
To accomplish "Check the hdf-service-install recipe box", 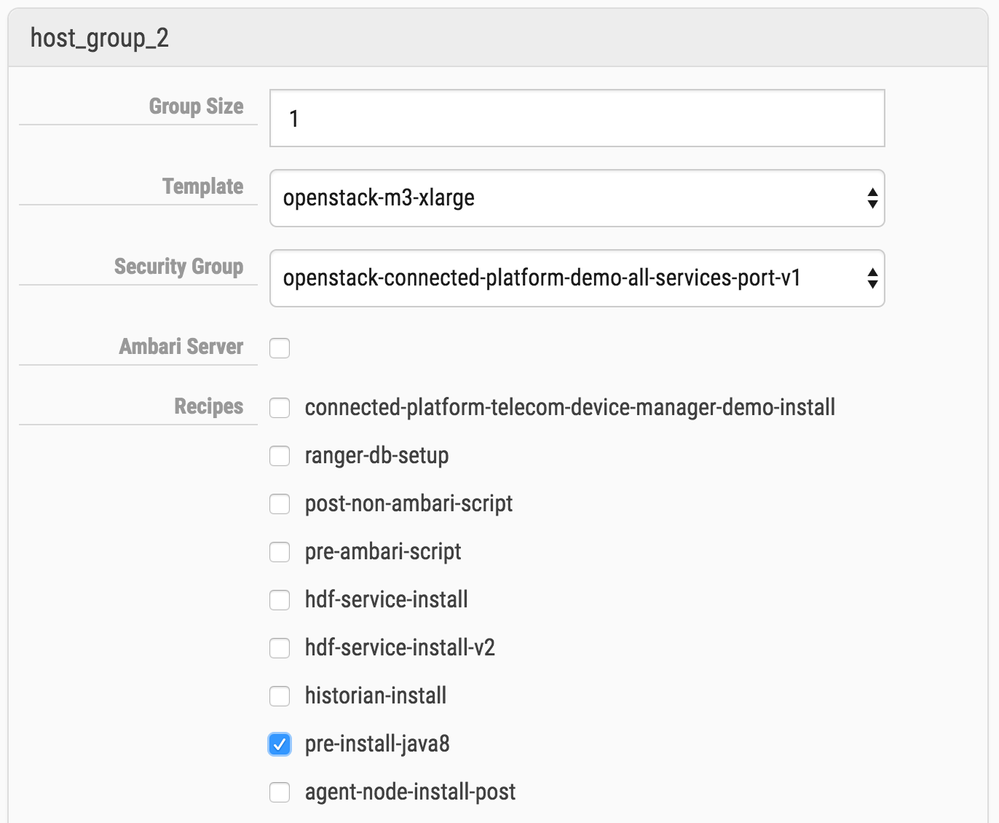I will [x=280, y=600].
